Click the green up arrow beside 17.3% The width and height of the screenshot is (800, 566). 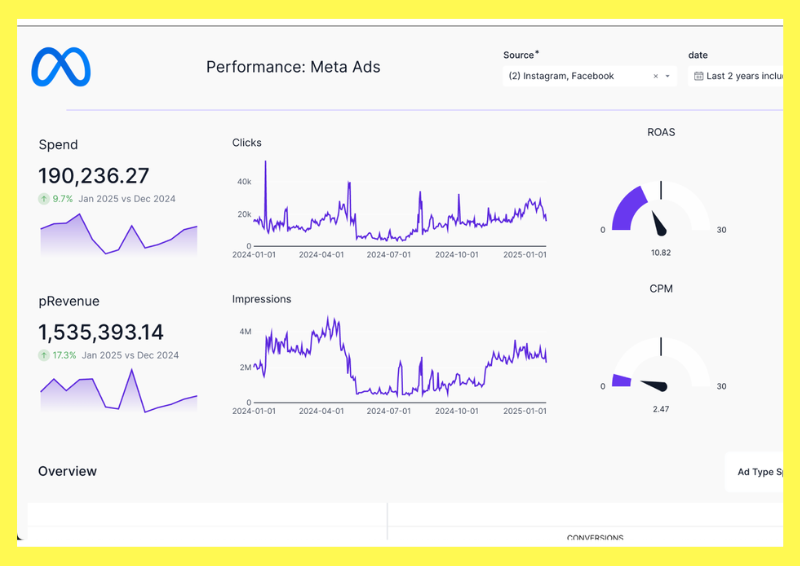(x=44, y=355)
